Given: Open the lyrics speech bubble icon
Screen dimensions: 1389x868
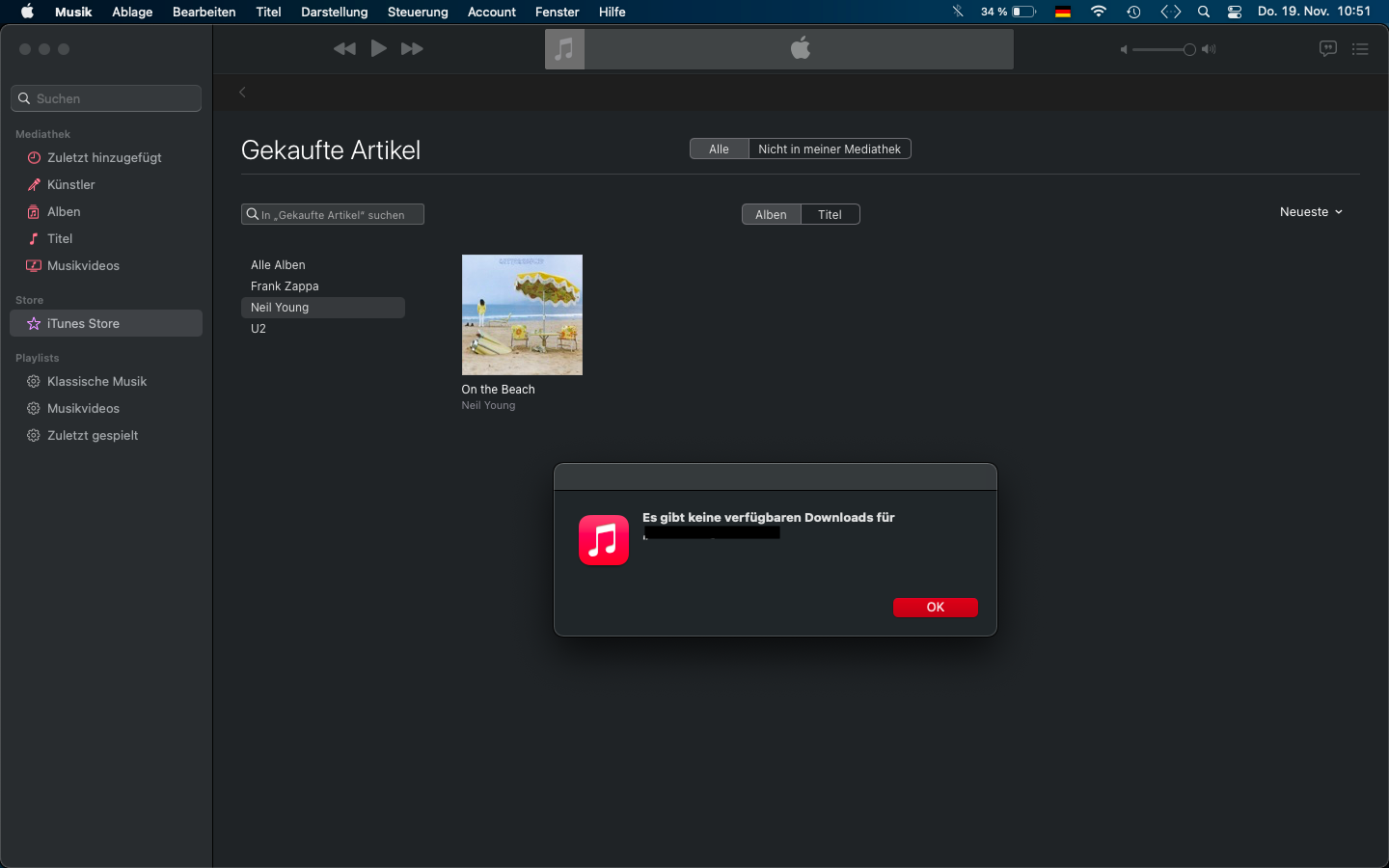Looking at the screenshot, I should click(1327, 49).
